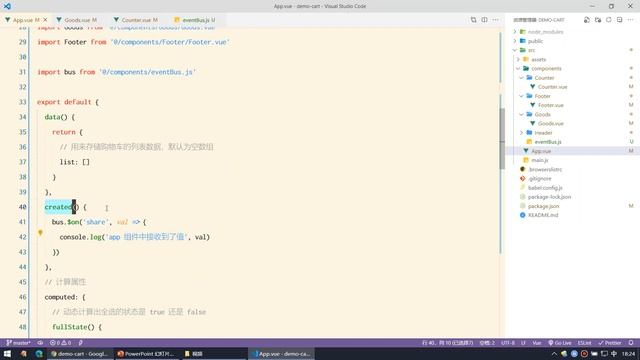
Task: Open Counter.vue in the Explorer tree
Action: [x=552, y=87]
